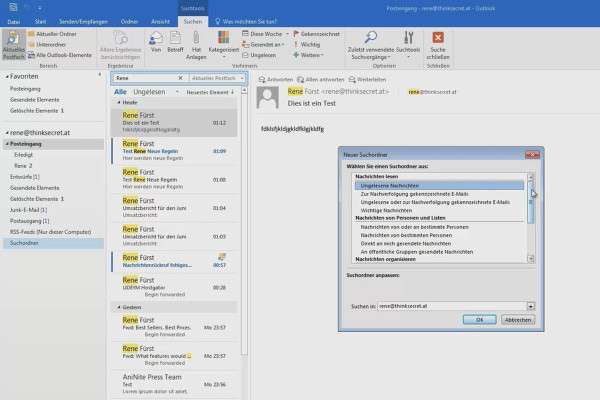Open the Suchordner folder
This screenshot has width=600, height=400.
pos(53,243)
